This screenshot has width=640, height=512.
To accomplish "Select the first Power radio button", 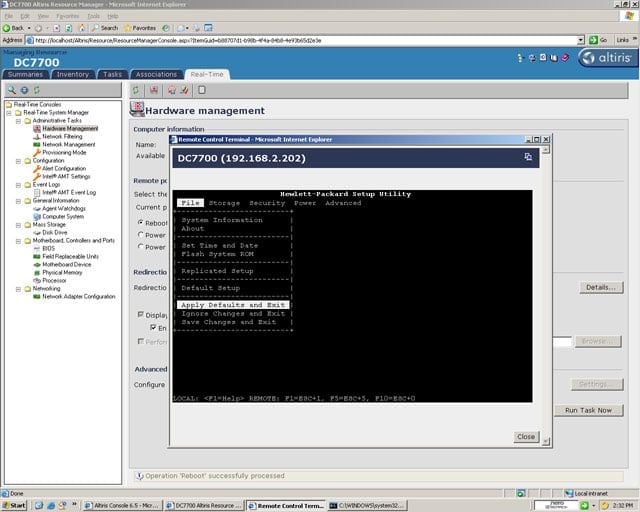I will (x=140, y=235).
